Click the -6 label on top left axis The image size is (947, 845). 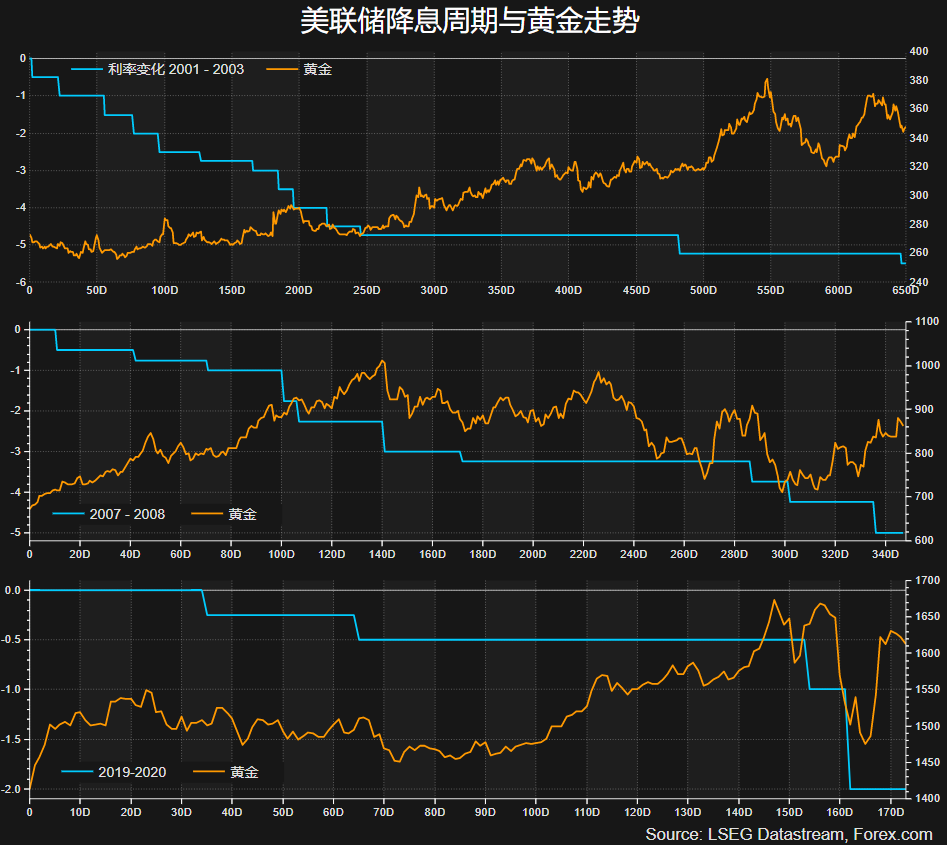point(17,283)
